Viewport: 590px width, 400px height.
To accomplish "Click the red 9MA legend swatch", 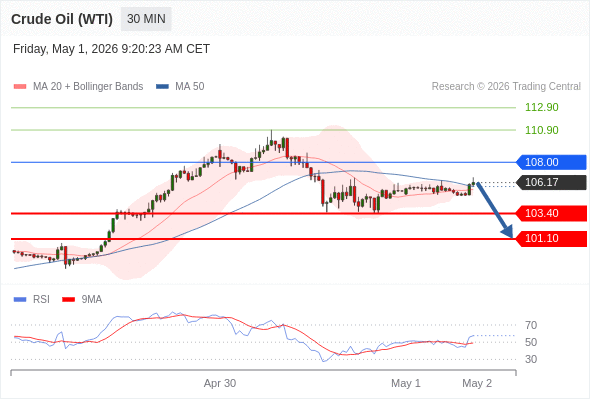I will [68, 300].
